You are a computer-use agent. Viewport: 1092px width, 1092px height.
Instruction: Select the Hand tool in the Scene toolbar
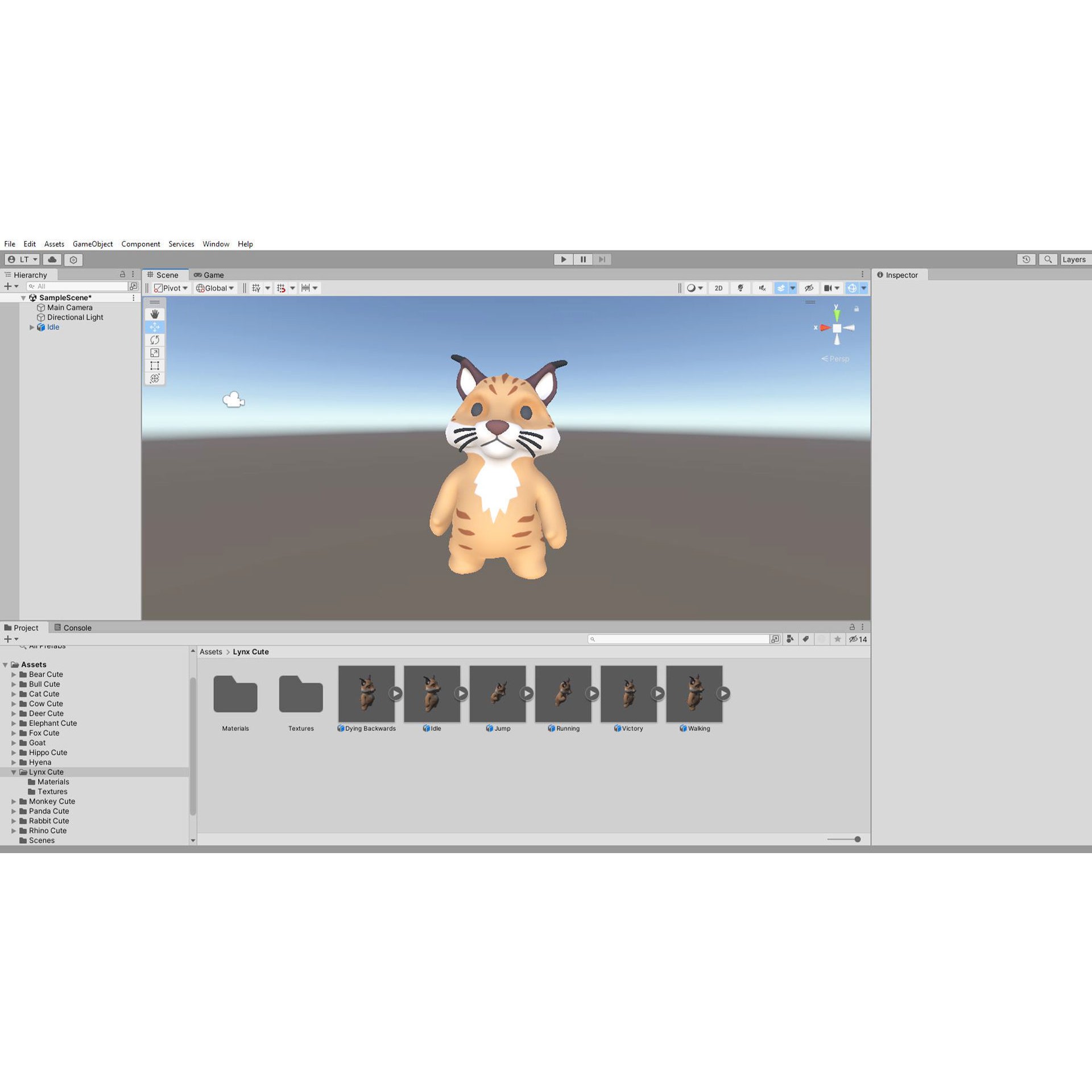pyautogui.click(x=155, y=313)
